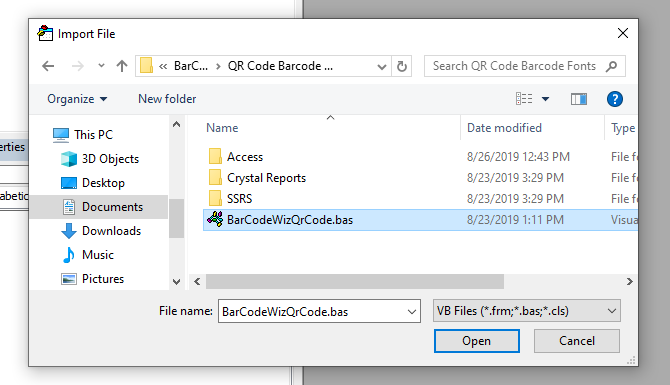The width and height of the screenshot is (670, 385).
Task: Open the VB Files type dropdown
Action: coord(526,311)
